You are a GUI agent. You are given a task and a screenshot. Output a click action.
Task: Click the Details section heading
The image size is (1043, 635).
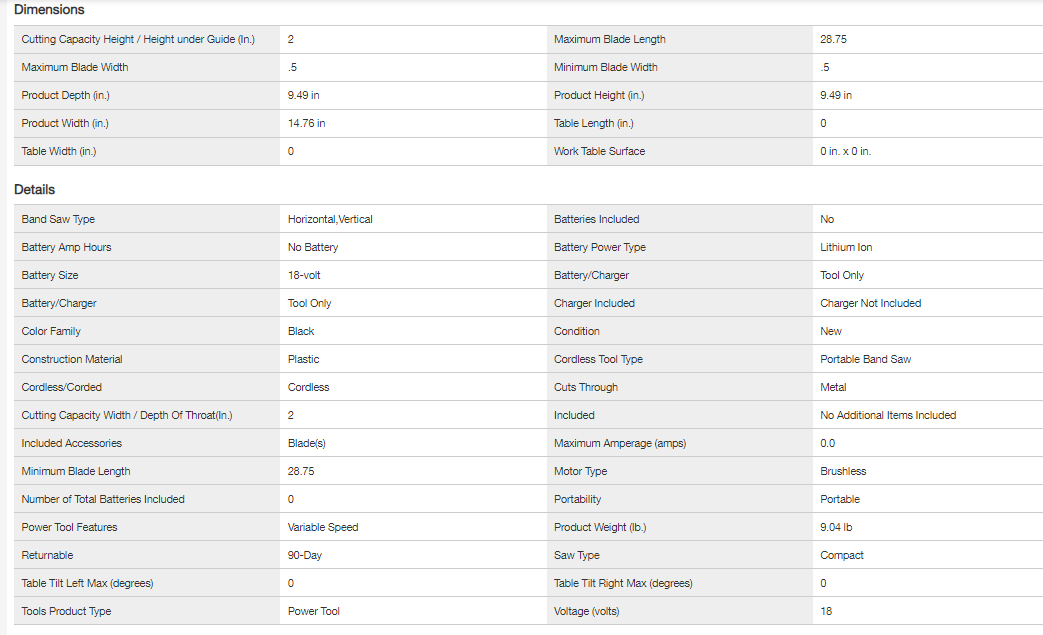(x=35, y=190)
